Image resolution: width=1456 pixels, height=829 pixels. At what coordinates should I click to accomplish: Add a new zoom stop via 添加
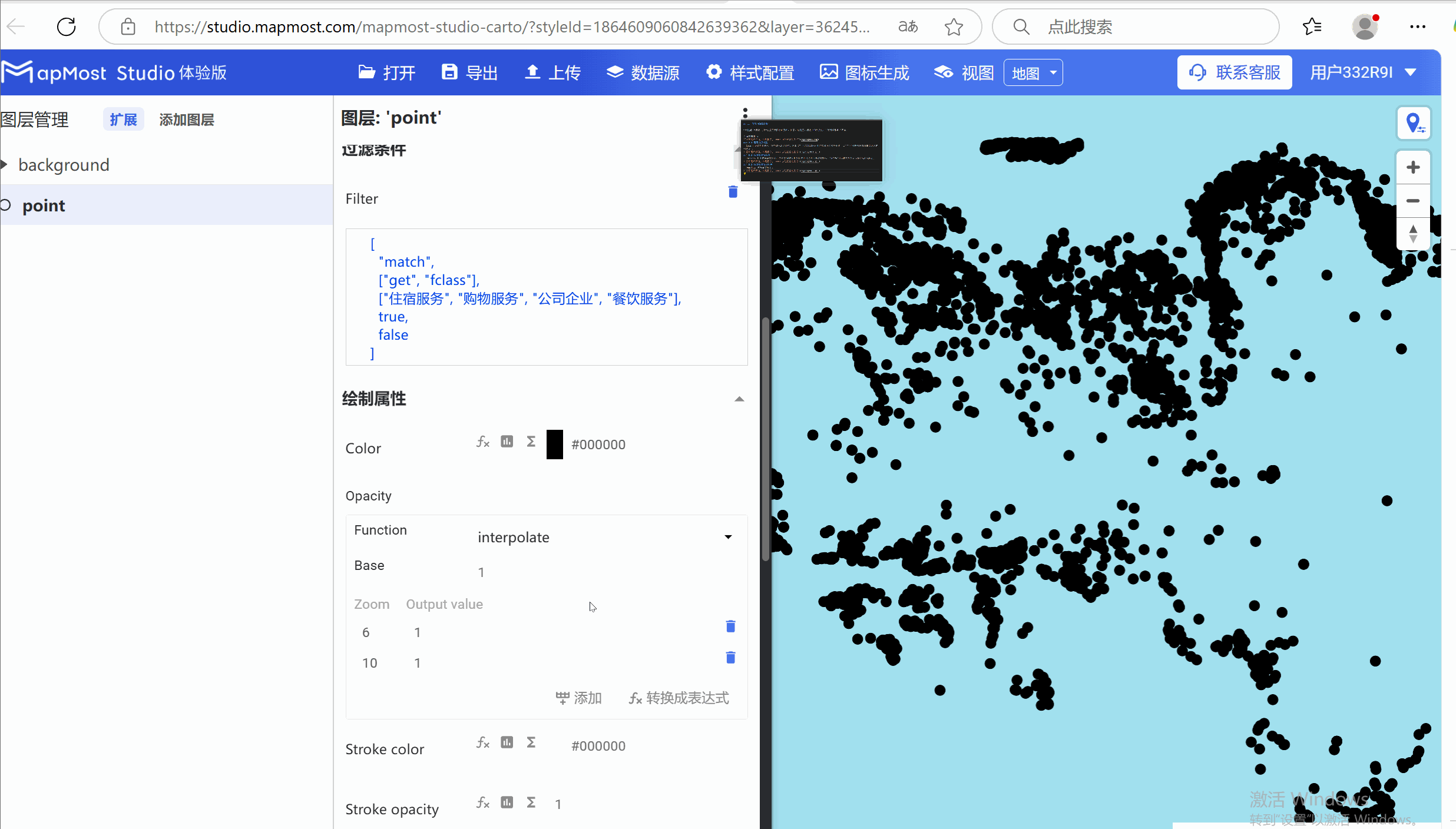(x=579, y=698)
